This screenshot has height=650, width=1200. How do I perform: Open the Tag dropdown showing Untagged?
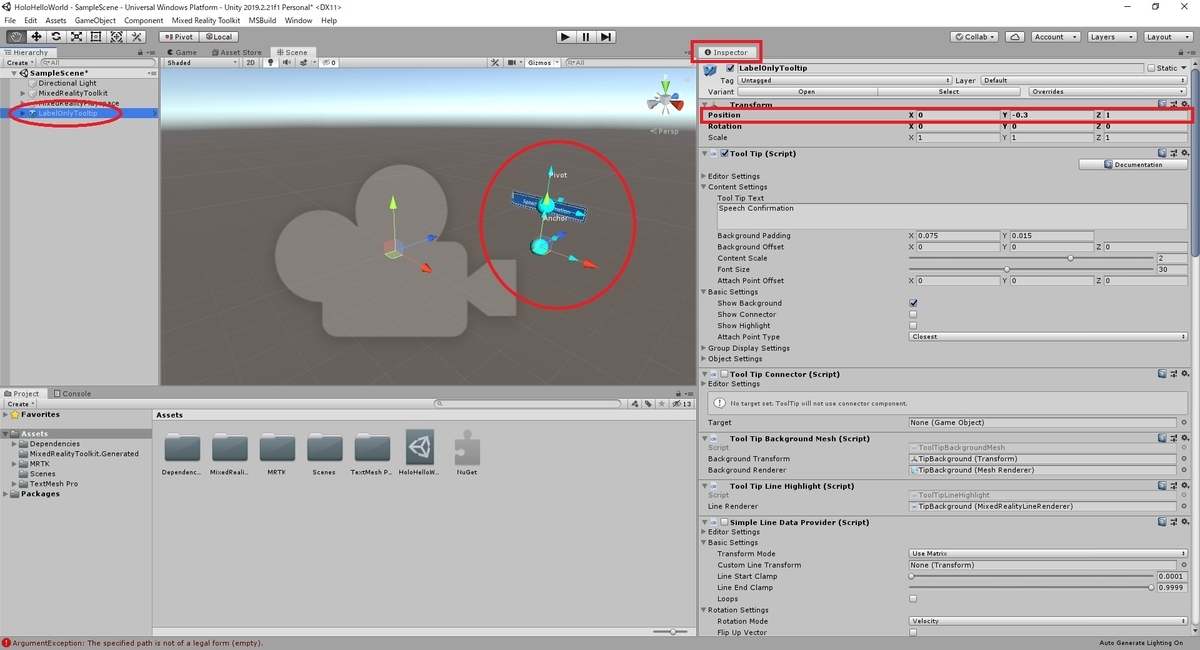[845, 80]
